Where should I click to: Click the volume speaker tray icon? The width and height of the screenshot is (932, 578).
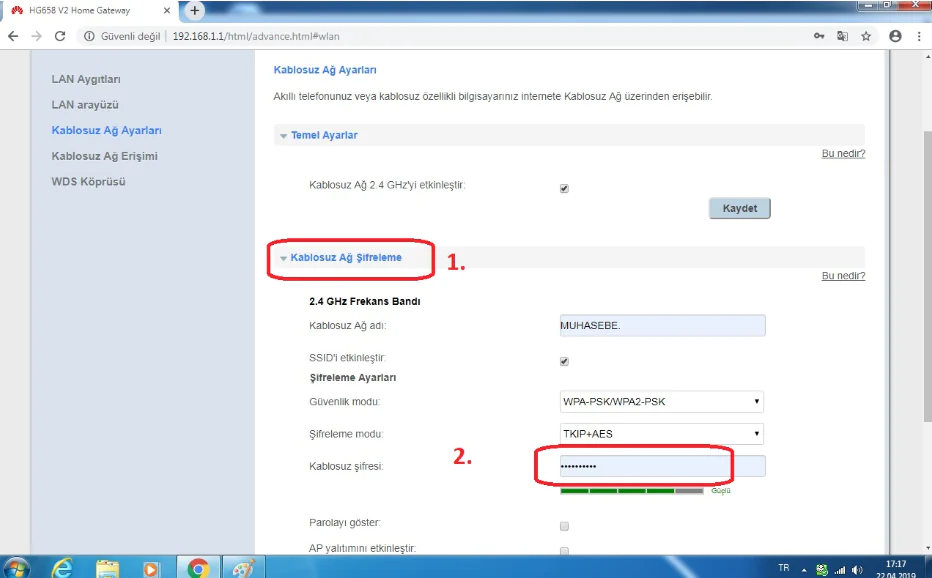tap(857, 570)
